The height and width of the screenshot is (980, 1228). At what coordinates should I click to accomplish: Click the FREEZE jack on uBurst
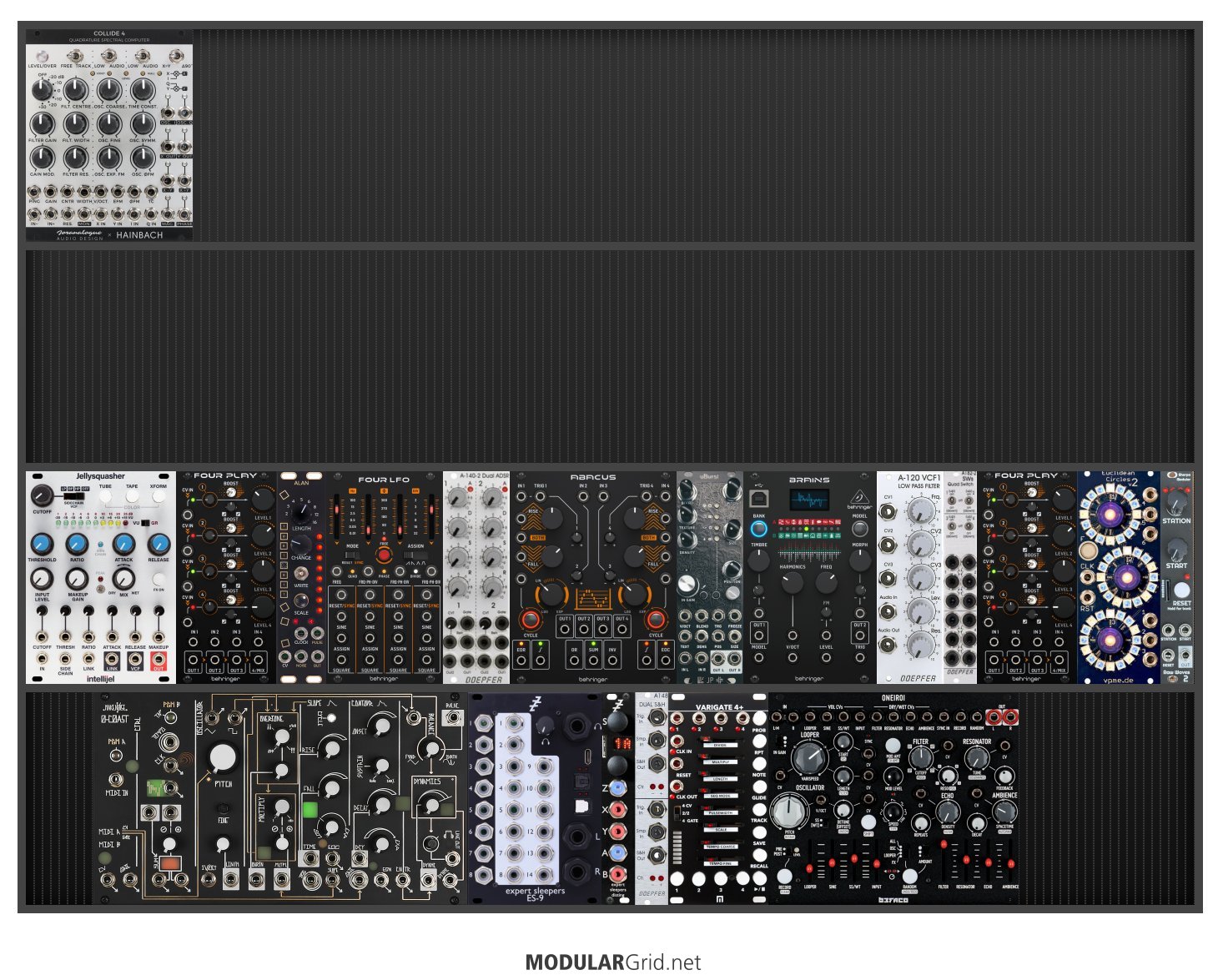[x=734, y=616]
